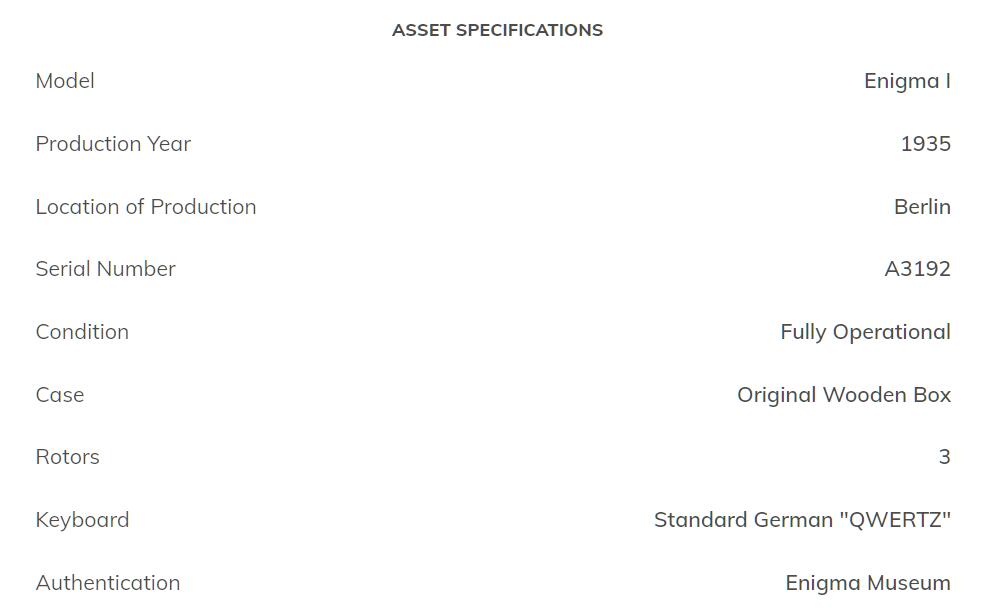Click the Original Wooden Box value
Image resolution: width=994 pixels, height=610 pixels.
point(844,395)
